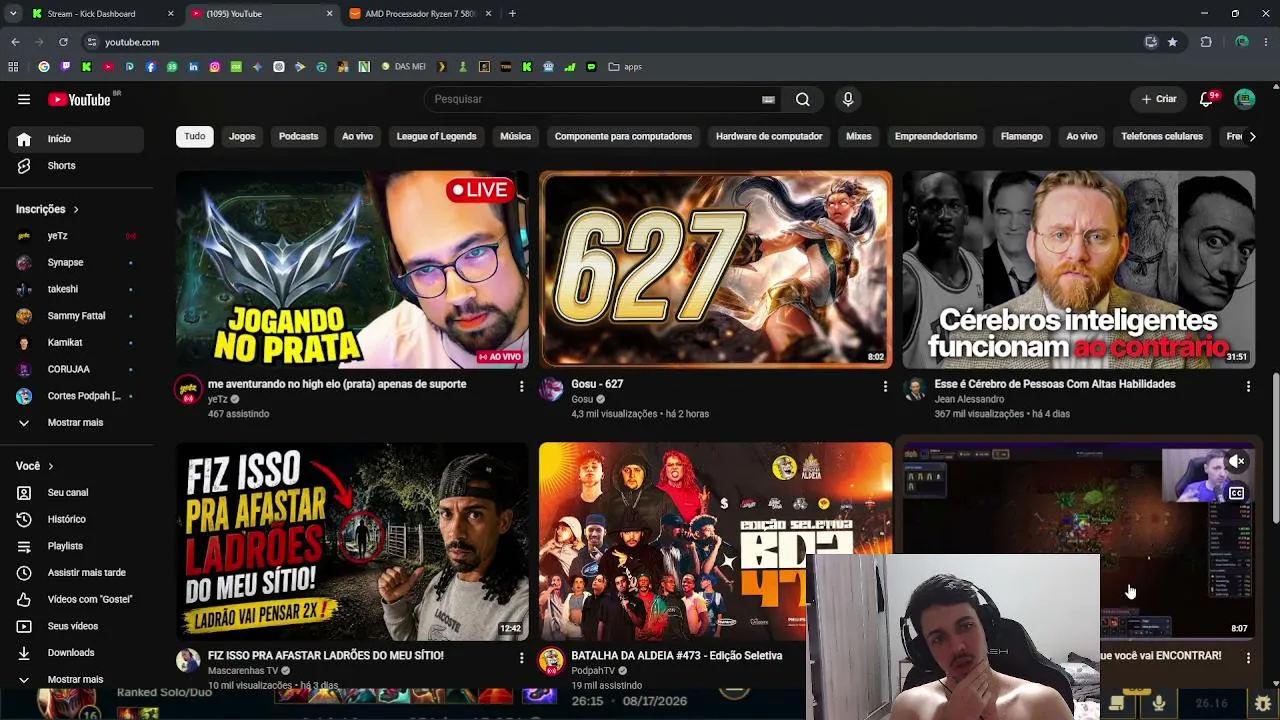Click the Criar button
Viewport: 1280px width, 720px height.
click(x=1159, y=99)
